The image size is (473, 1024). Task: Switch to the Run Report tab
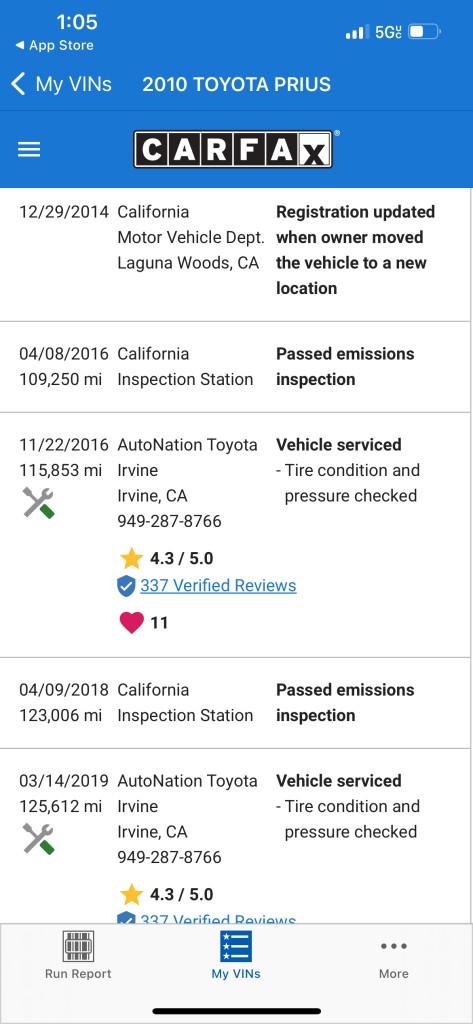pos(78,955)
